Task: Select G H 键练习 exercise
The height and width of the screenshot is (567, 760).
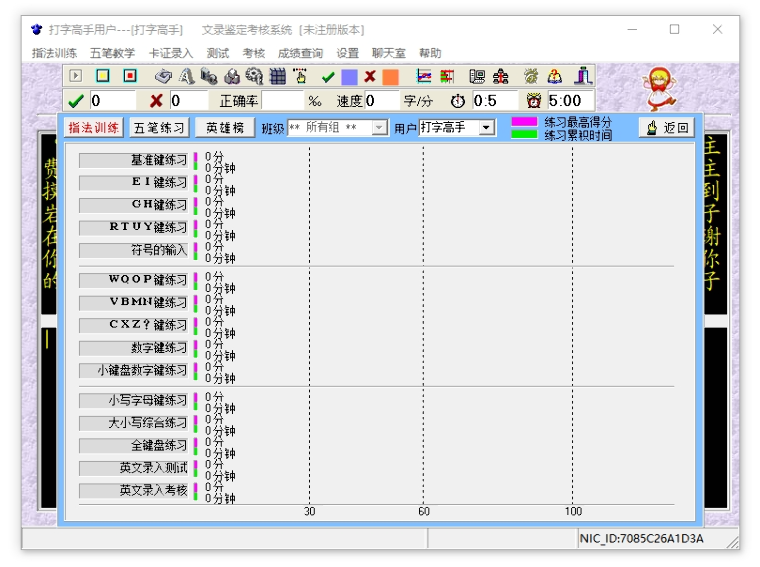Action: 133,205
